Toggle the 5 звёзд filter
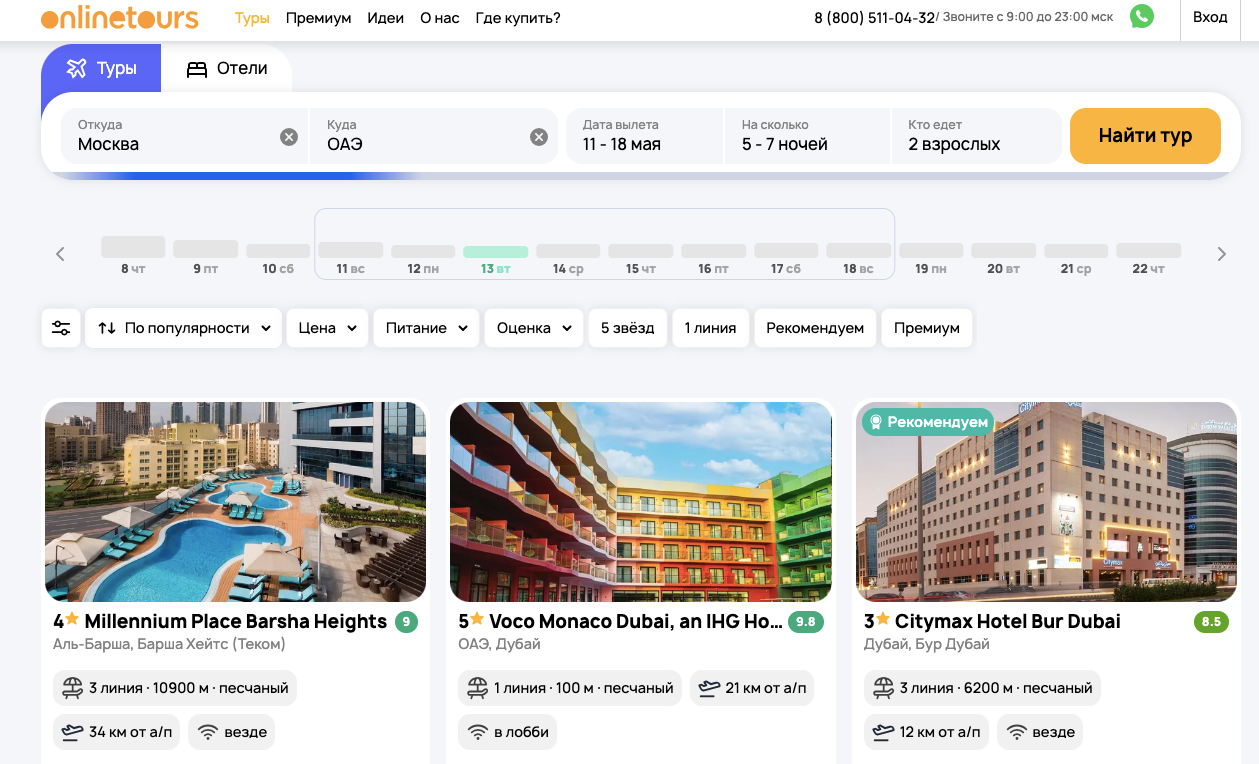The image size is (1259, 764). pos(628,328)
